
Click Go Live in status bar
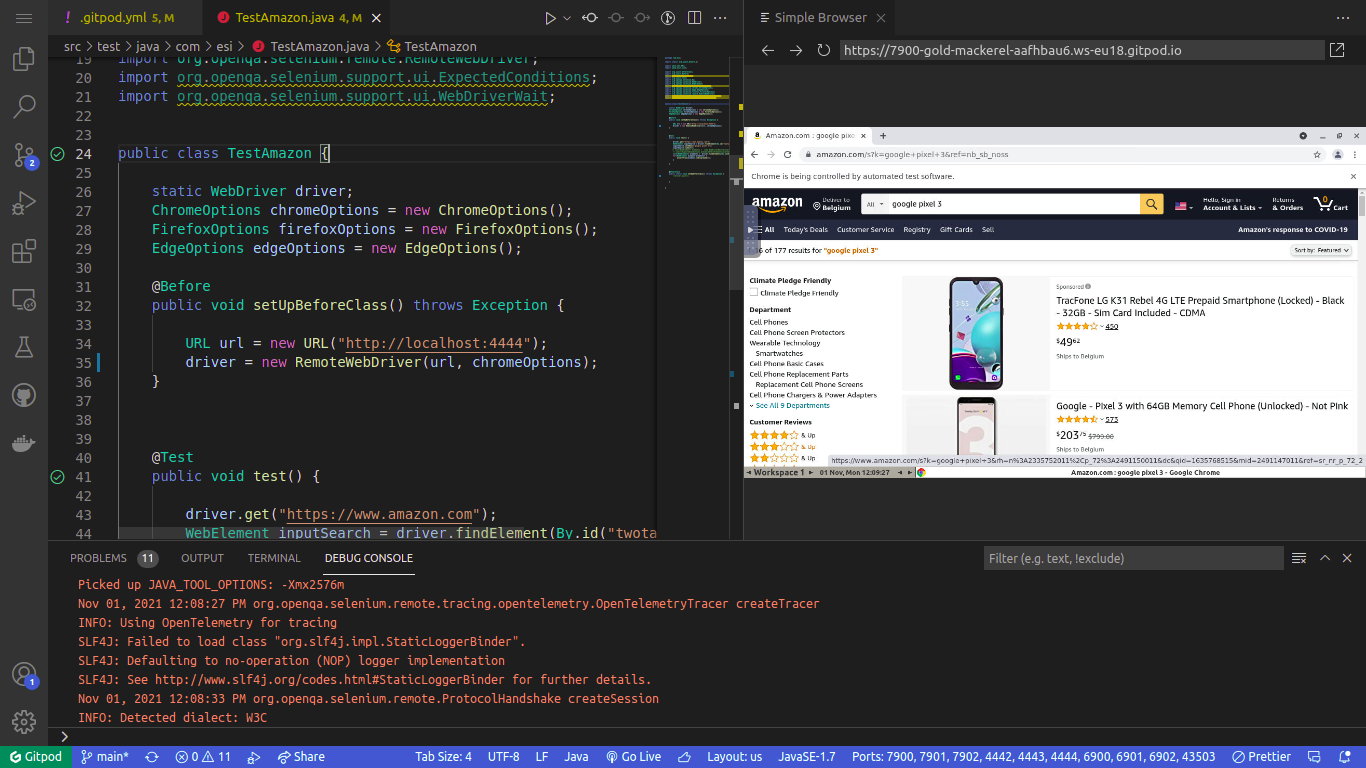pyautogui.click(x=633, y=757)
